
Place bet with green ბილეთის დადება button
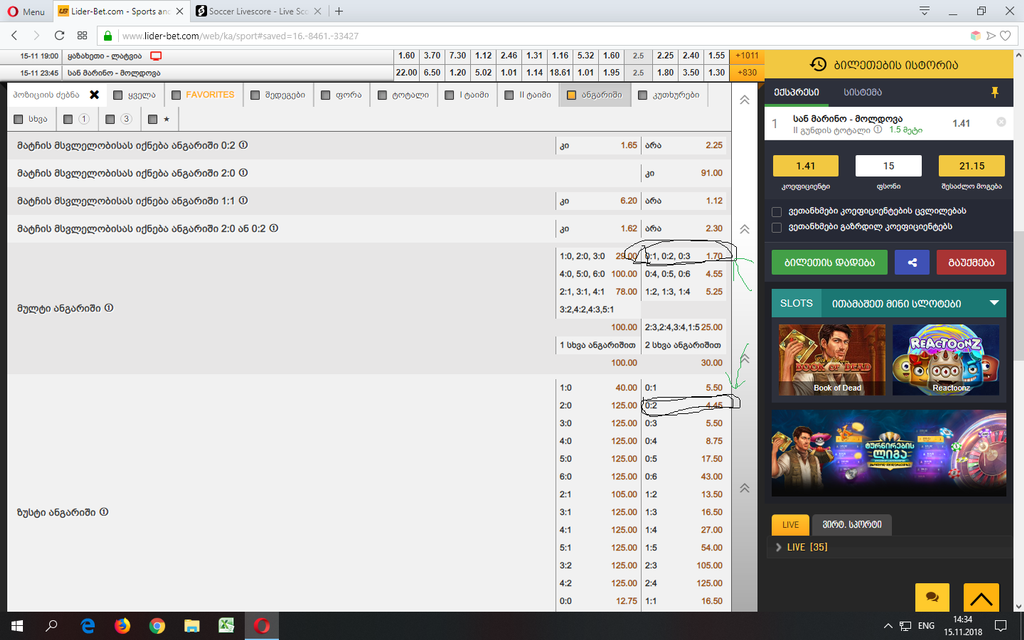pyautogui.click(x=829, y=263)
